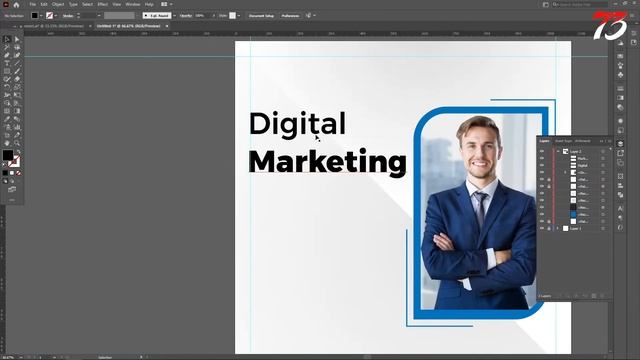Click the Stroke label link
Viewport: 640px width, 360px height.
(68, 16)
